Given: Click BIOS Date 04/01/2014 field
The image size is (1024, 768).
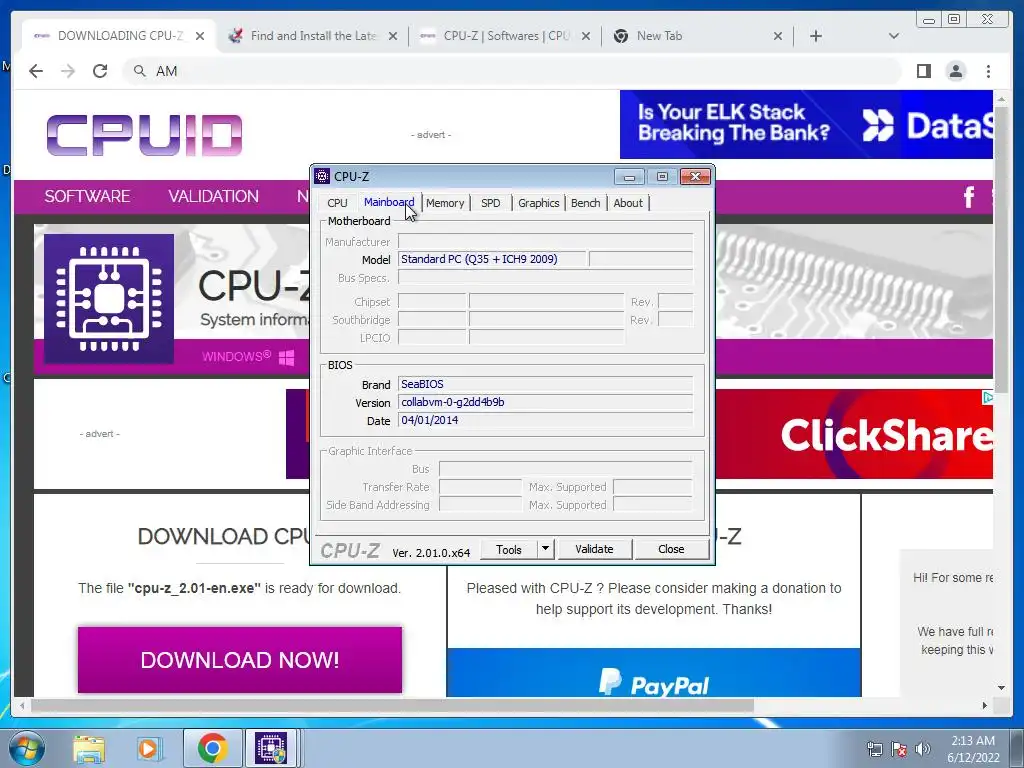Looking at the screenshot, I should click(545, 421).
